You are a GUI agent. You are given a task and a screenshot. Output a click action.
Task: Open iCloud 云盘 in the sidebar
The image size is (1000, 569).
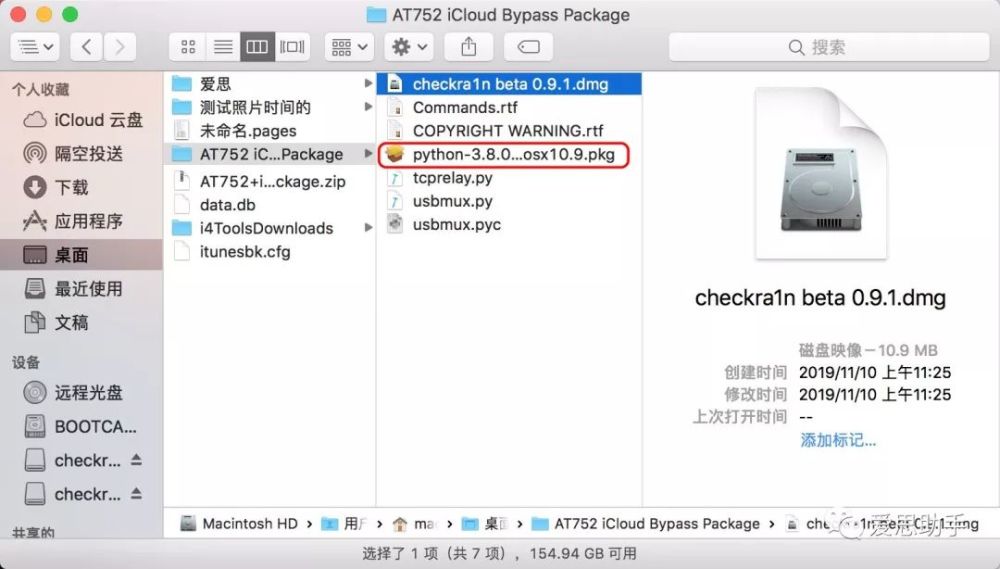coord(82,120)
